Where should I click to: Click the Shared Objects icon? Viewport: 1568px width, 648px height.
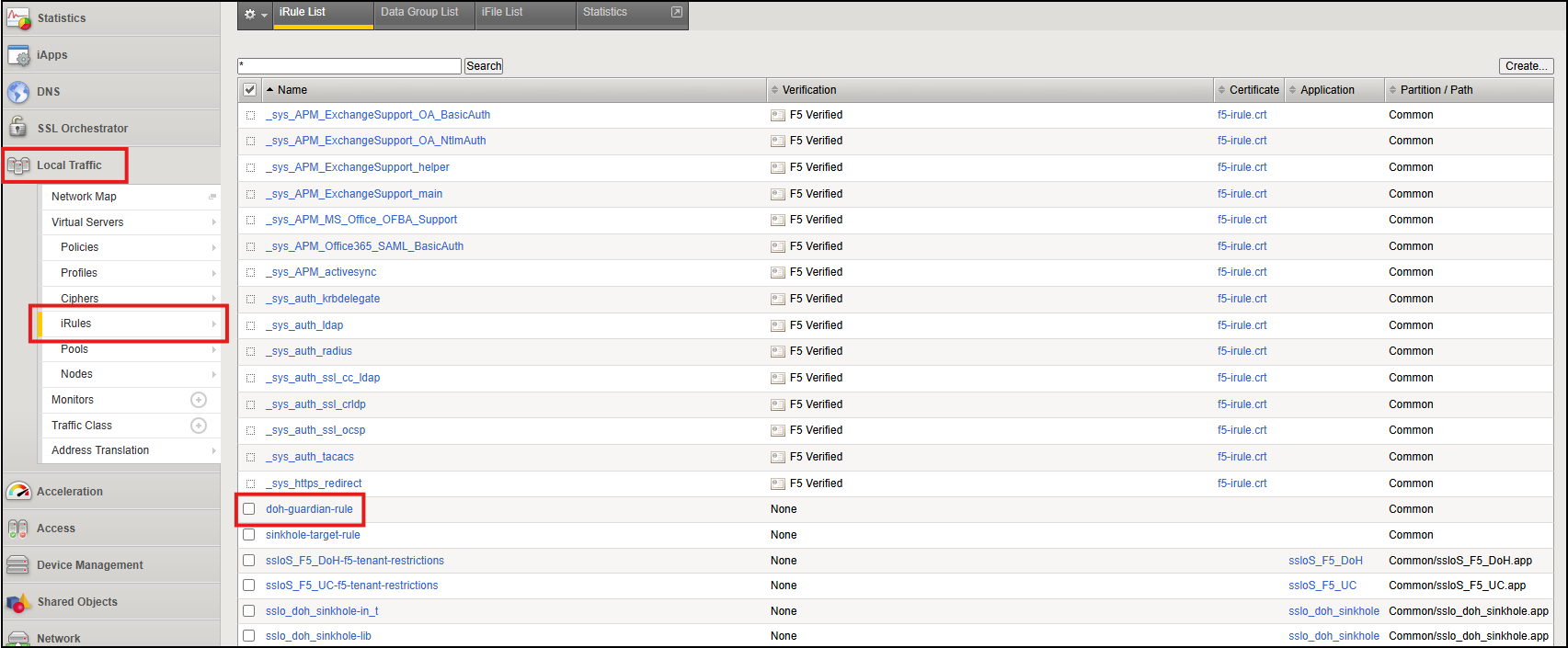coord(18,602)
